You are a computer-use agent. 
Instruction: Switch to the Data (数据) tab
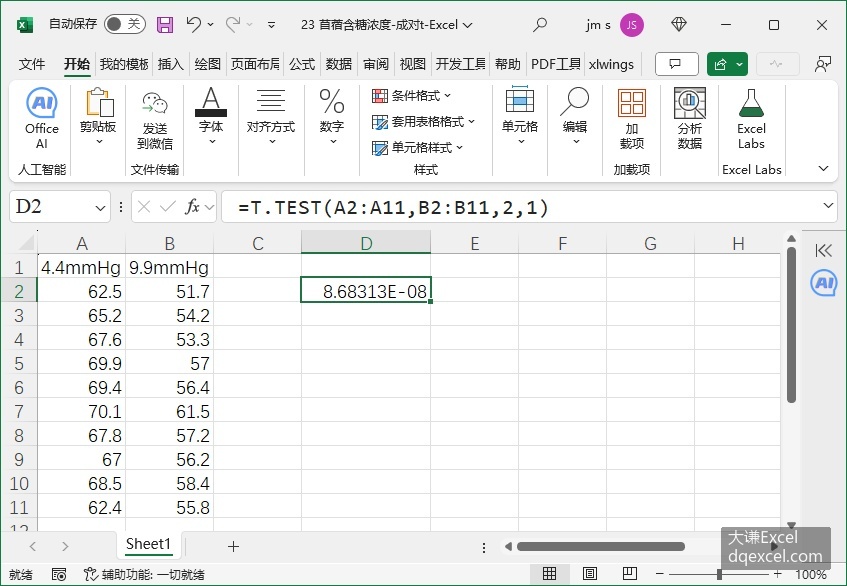tap(339, 64)
